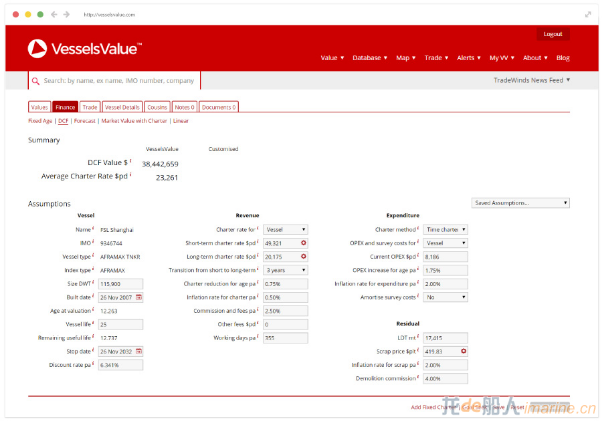This screenshot has height=421, width=602.
Task: Go to the Blog page
Action: coord(563,58)
